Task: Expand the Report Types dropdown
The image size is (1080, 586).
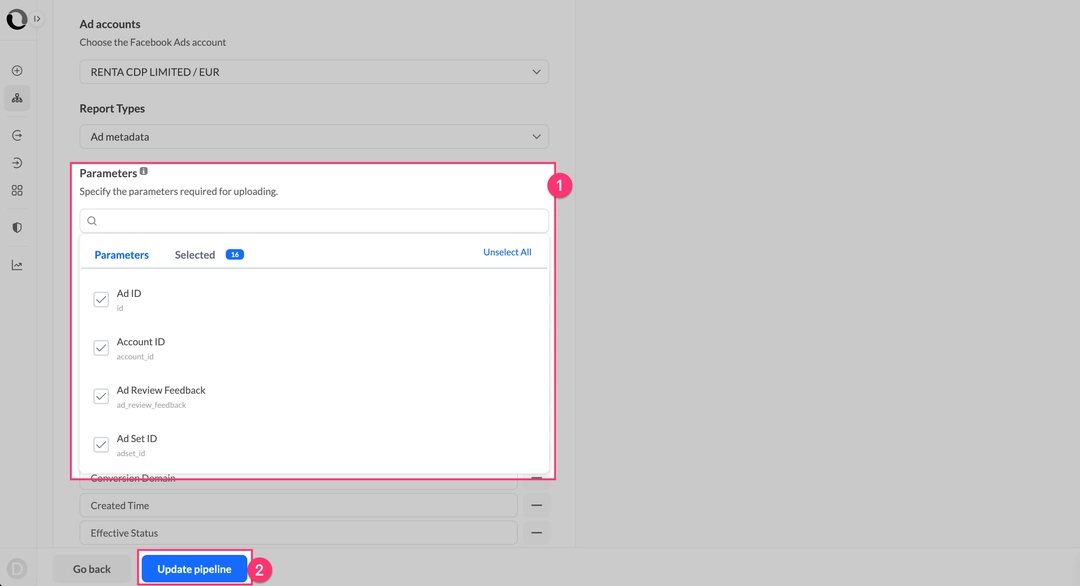Action: tap(314, 137)
